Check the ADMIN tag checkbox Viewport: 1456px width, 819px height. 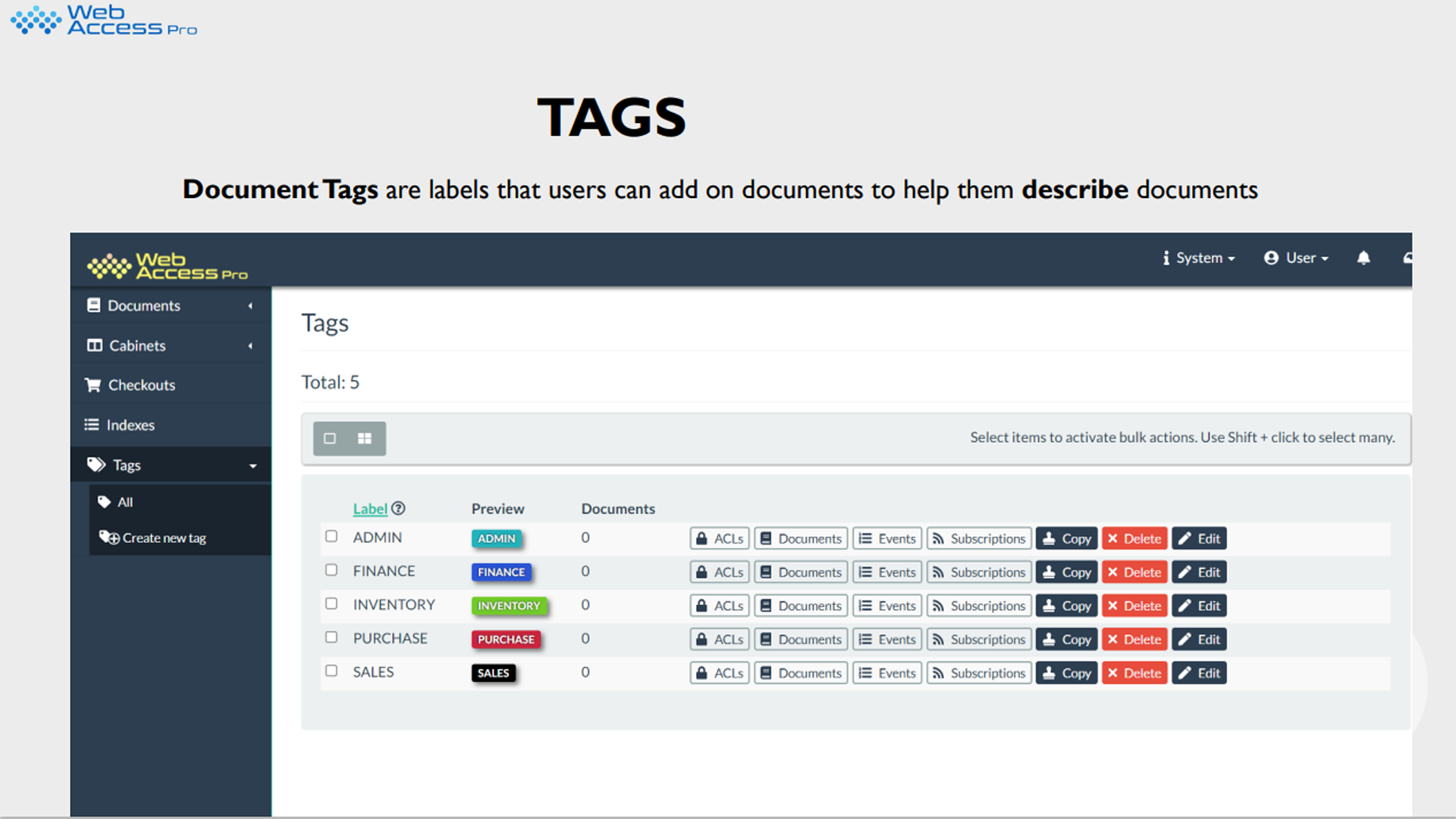tap(331, 536)
